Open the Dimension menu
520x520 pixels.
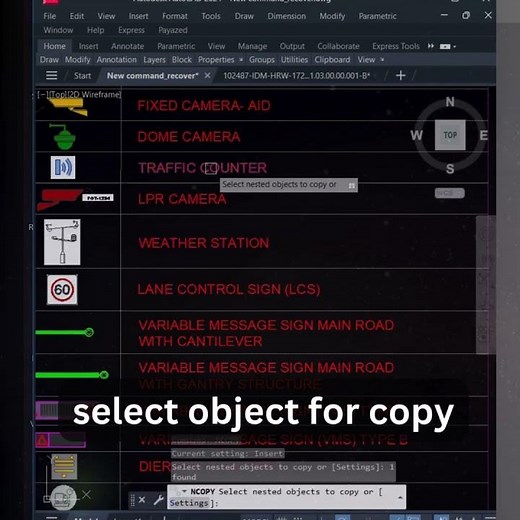286,16
